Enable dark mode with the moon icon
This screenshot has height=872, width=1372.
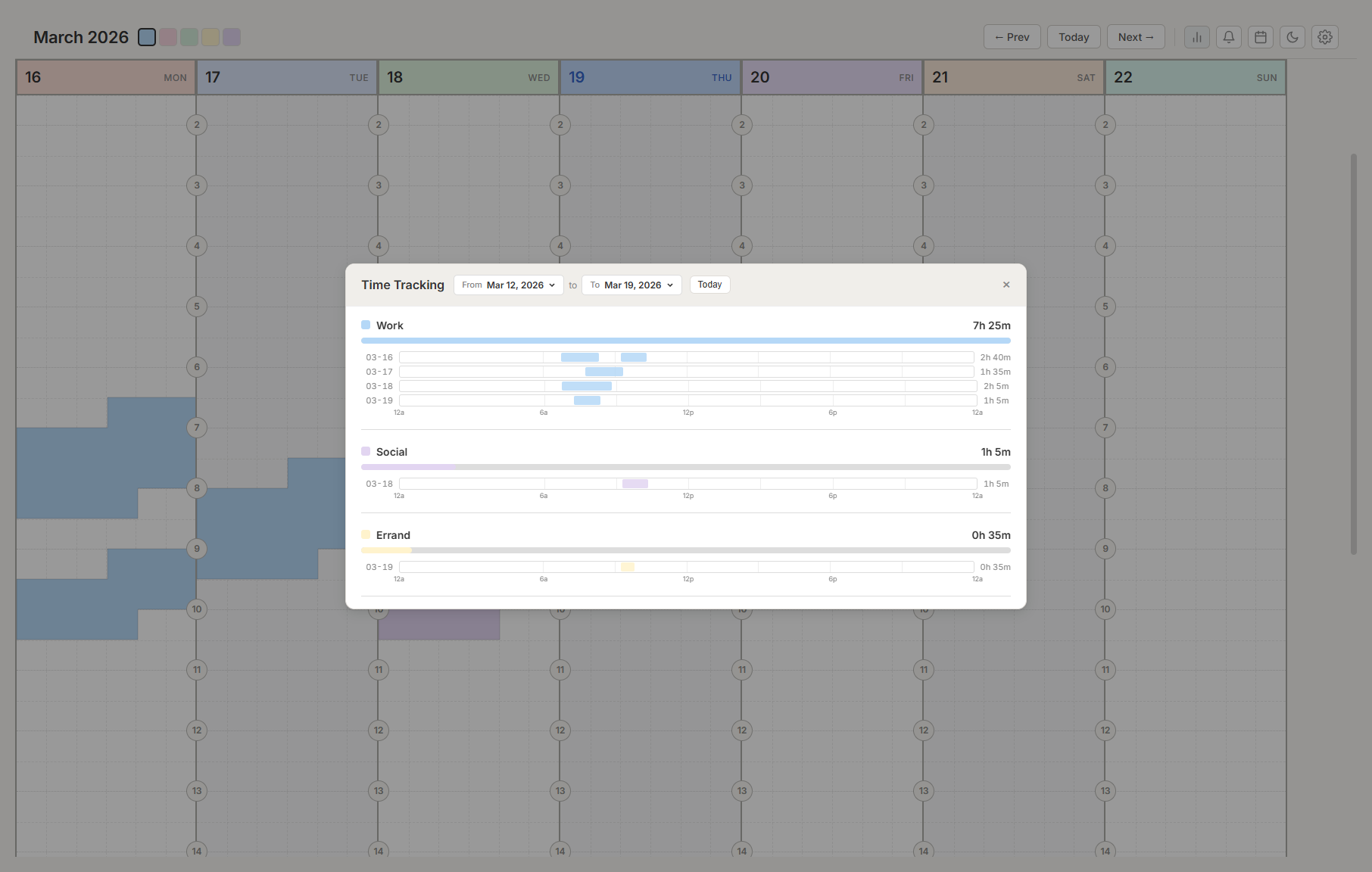[x=1292, y=36]
